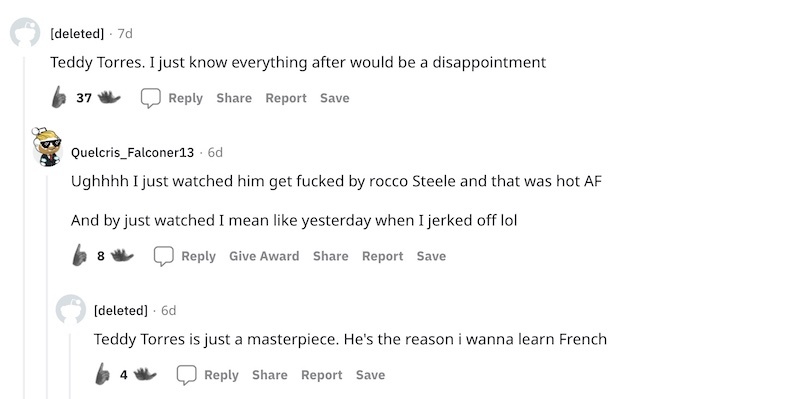Report Quelcris_Falconer13's comment

382,256
